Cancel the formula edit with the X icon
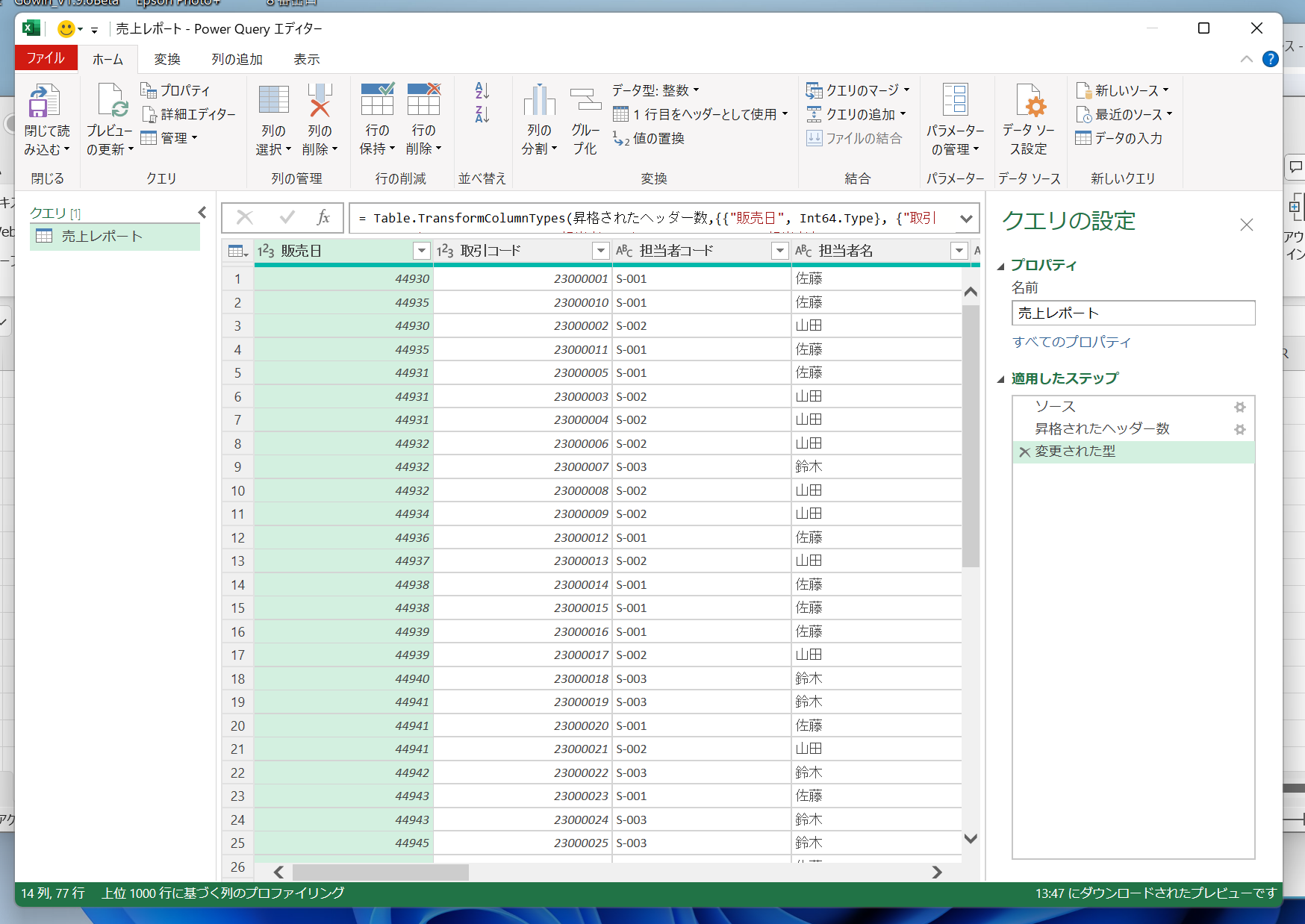 [x=245, y=218]
